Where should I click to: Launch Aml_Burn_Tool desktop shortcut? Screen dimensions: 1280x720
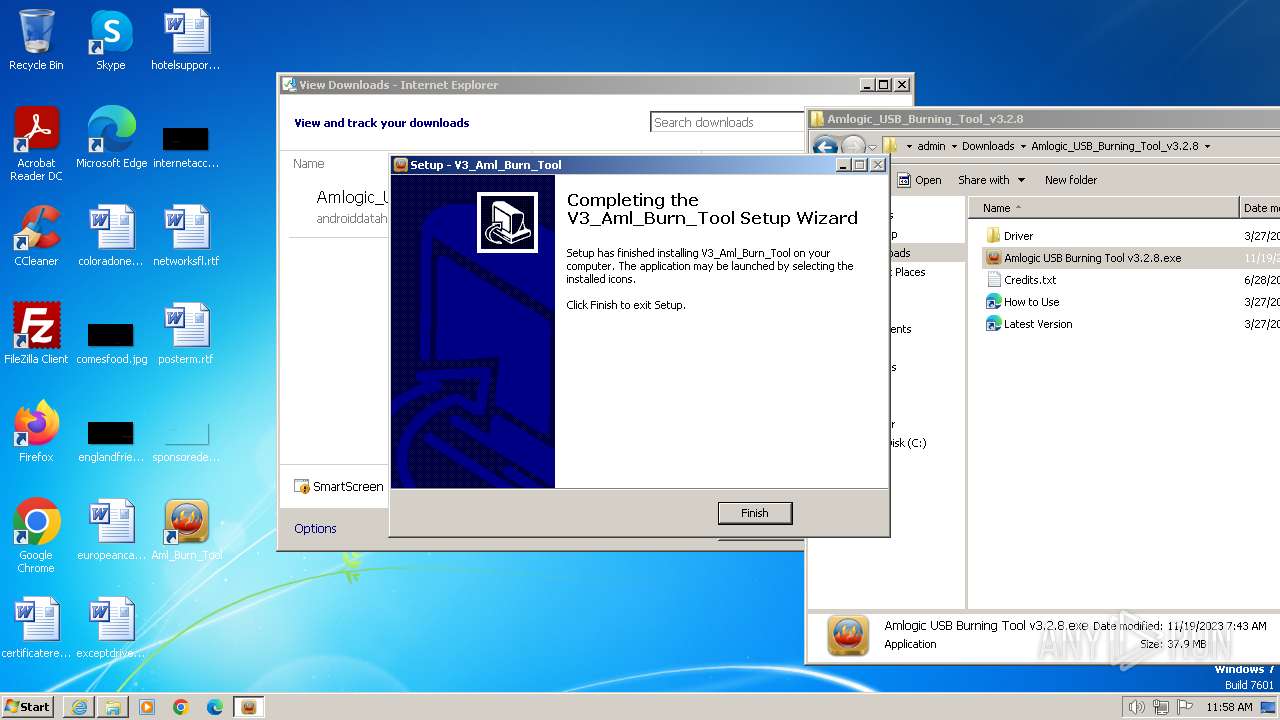click(186, 530)
